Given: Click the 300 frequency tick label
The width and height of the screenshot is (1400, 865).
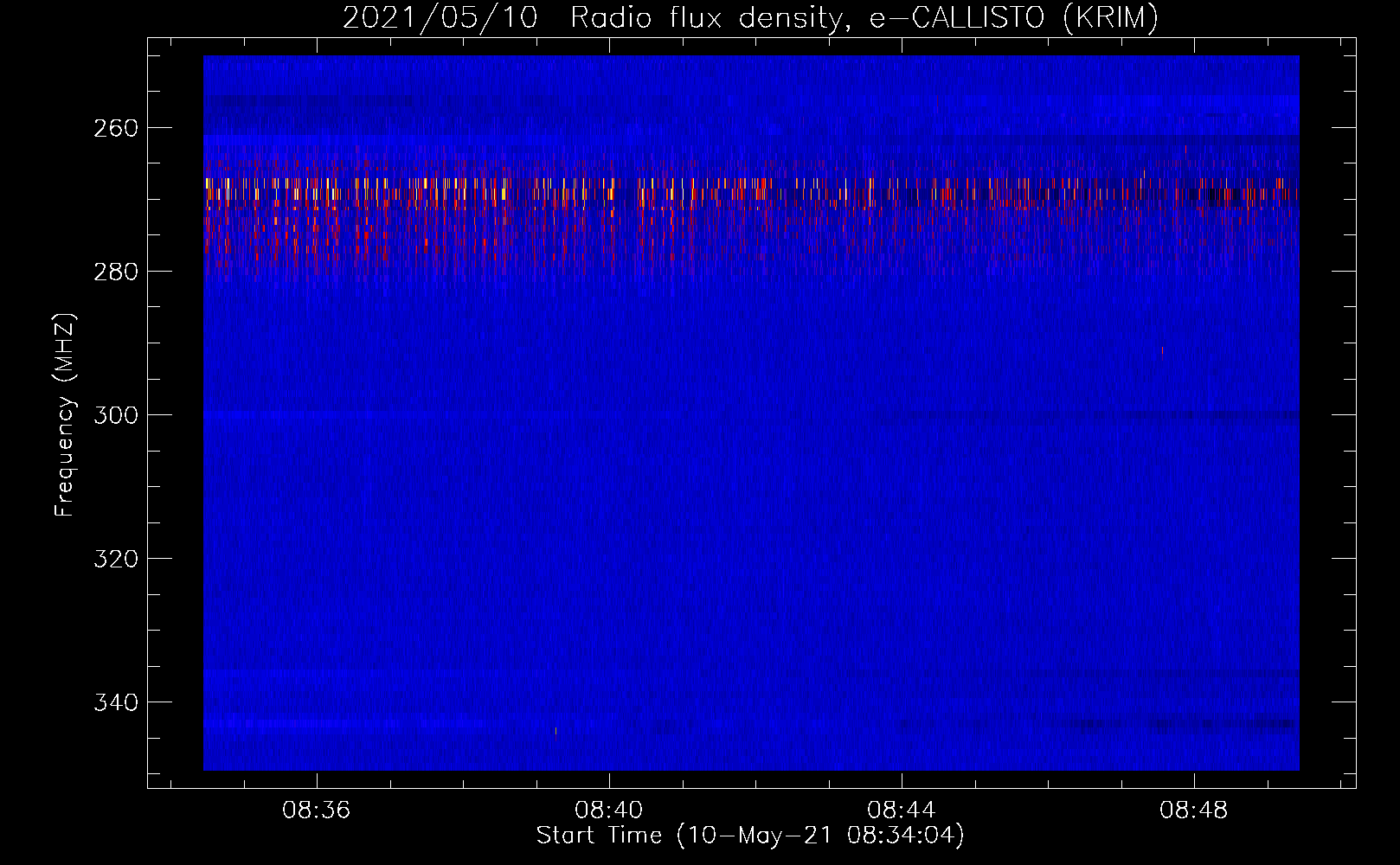Looking at the screenshot, I should tap(116, 415).
